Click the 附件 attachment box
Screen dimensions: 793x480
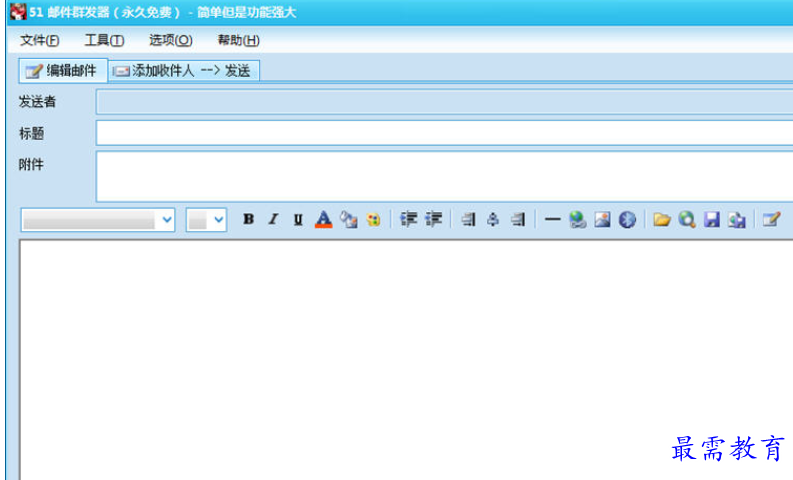(444, 177)
